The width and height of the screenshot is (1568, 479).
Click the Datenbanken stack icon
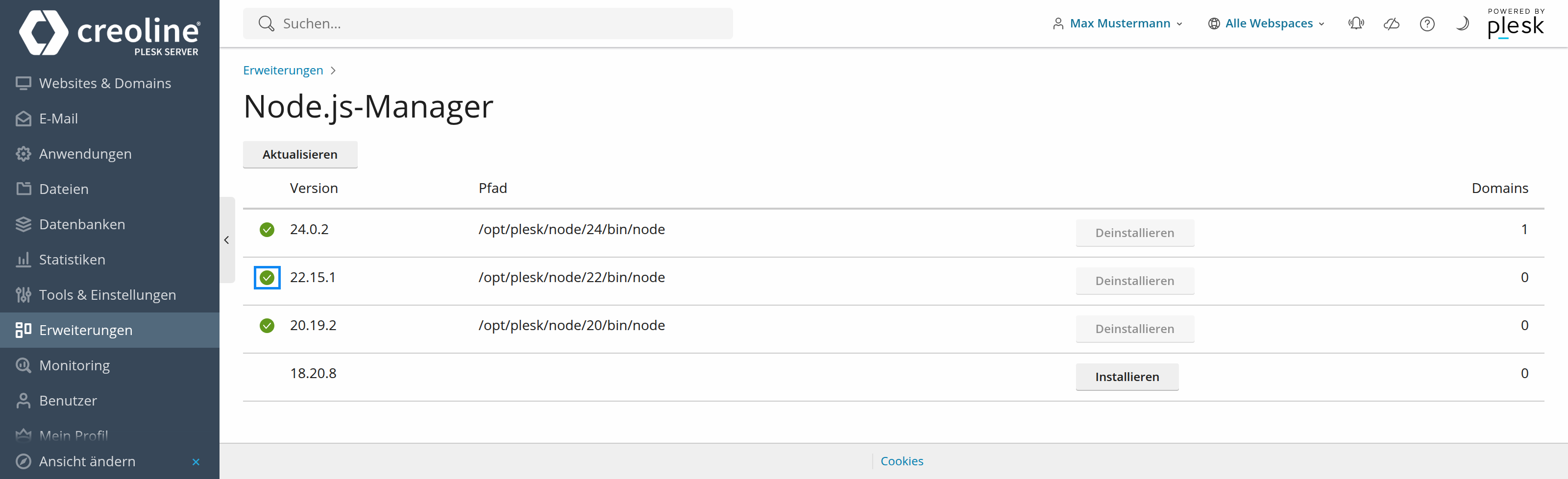click(x=23, y=224)
